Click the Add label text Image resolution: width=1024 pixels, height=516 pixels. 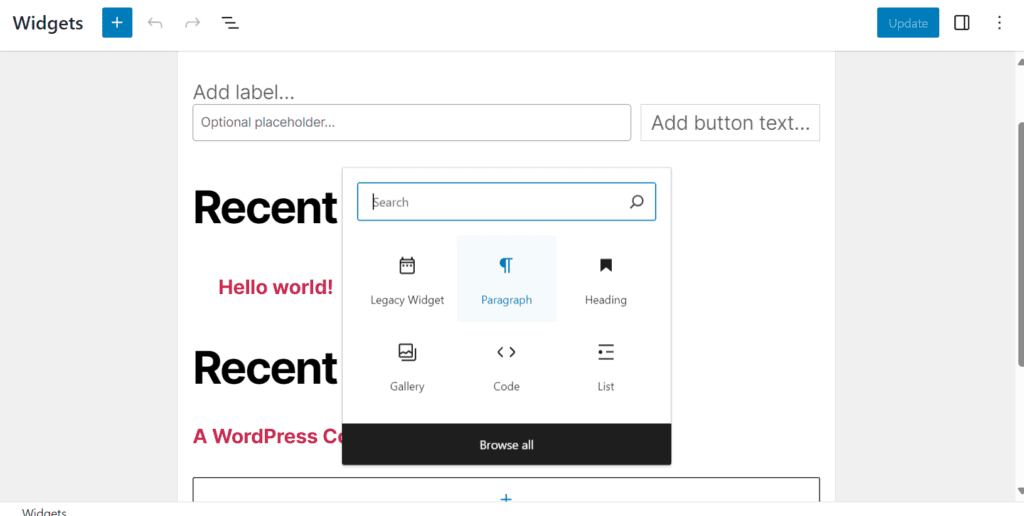coord(244,92)
